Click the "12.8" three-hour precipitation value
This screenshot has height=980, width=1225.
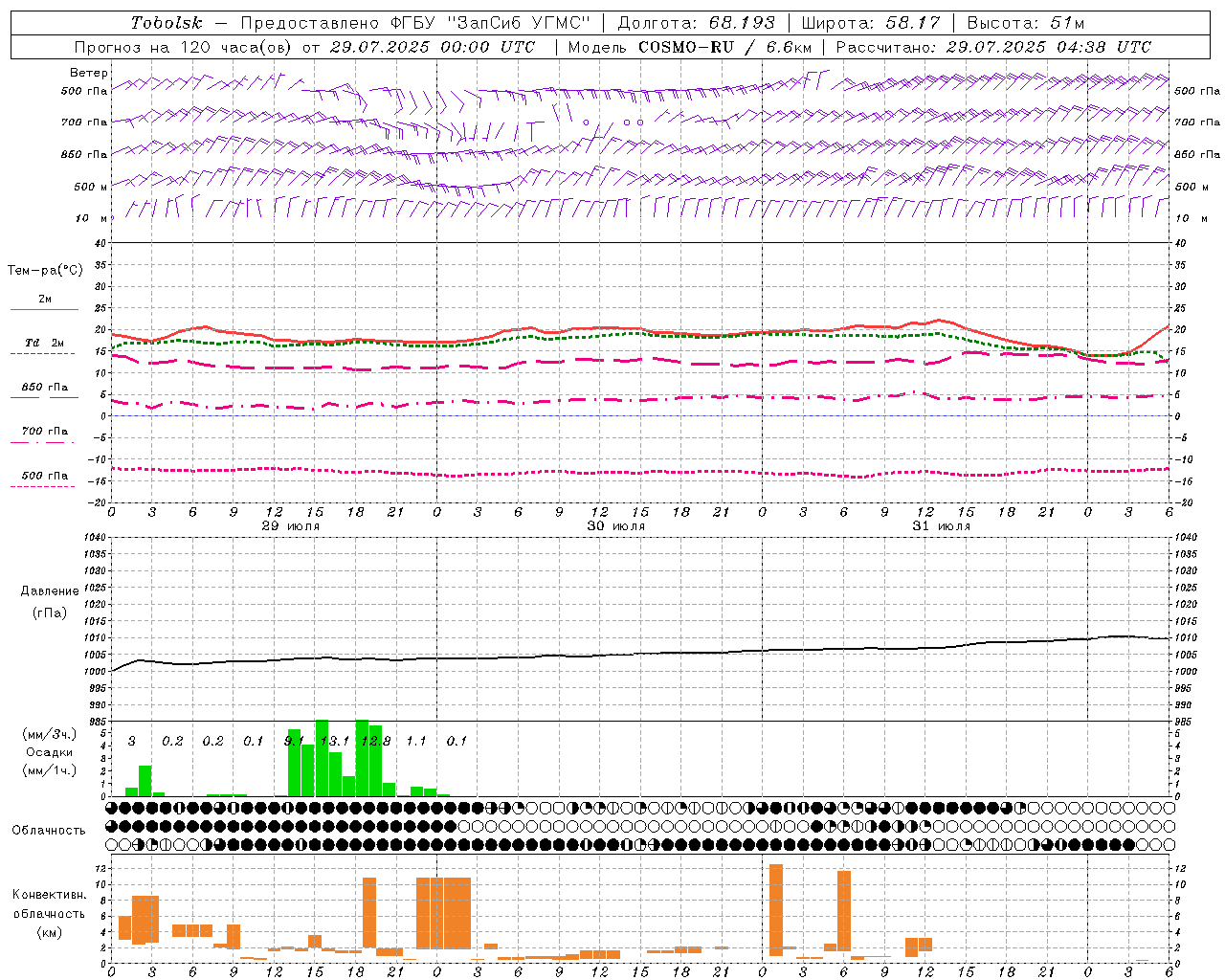375,741
